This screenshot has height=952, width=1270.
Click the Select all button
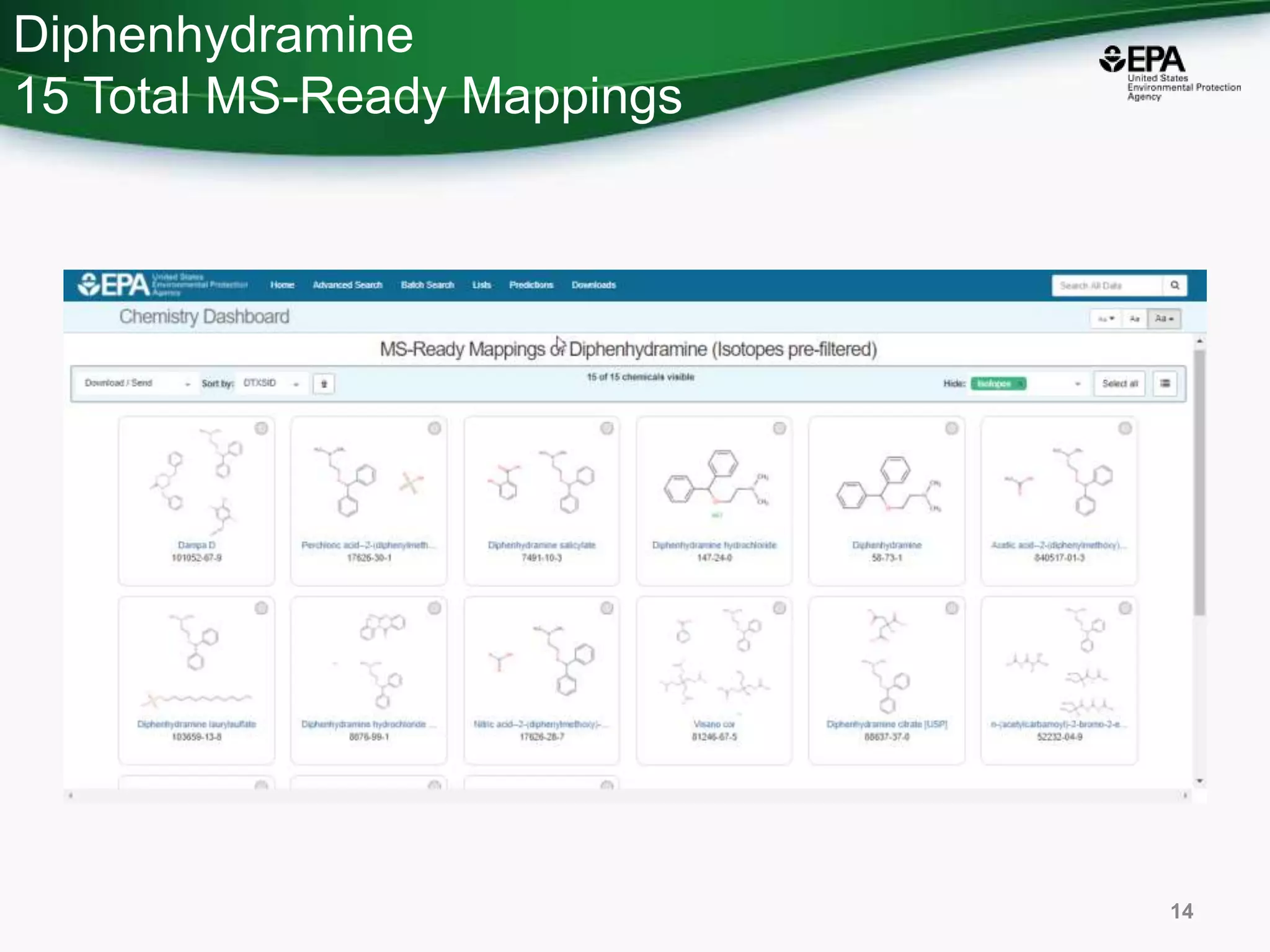tap(1119, 384)
